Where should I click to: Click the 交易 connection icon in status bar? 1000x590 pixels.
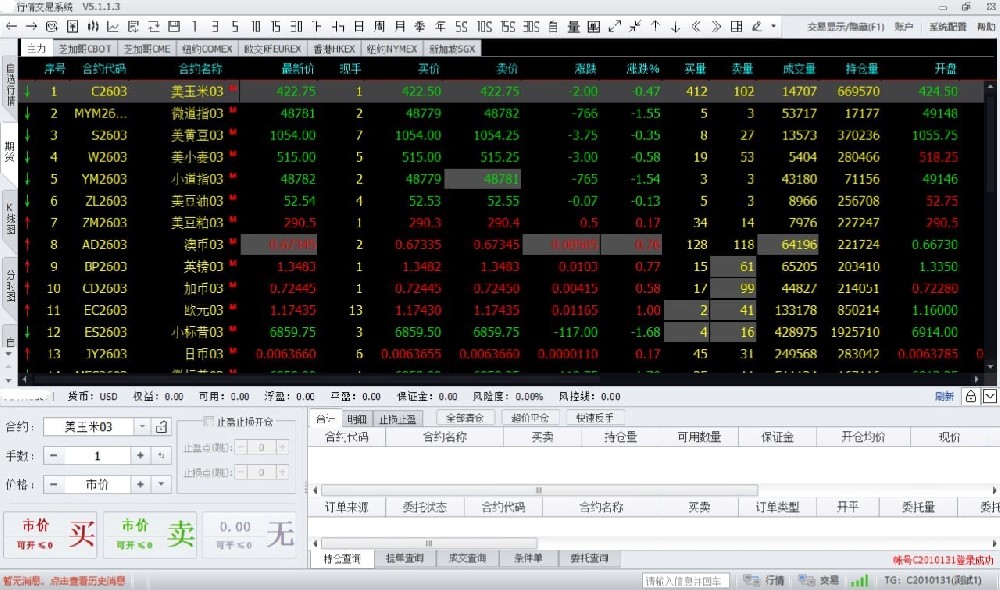point(806,580)
